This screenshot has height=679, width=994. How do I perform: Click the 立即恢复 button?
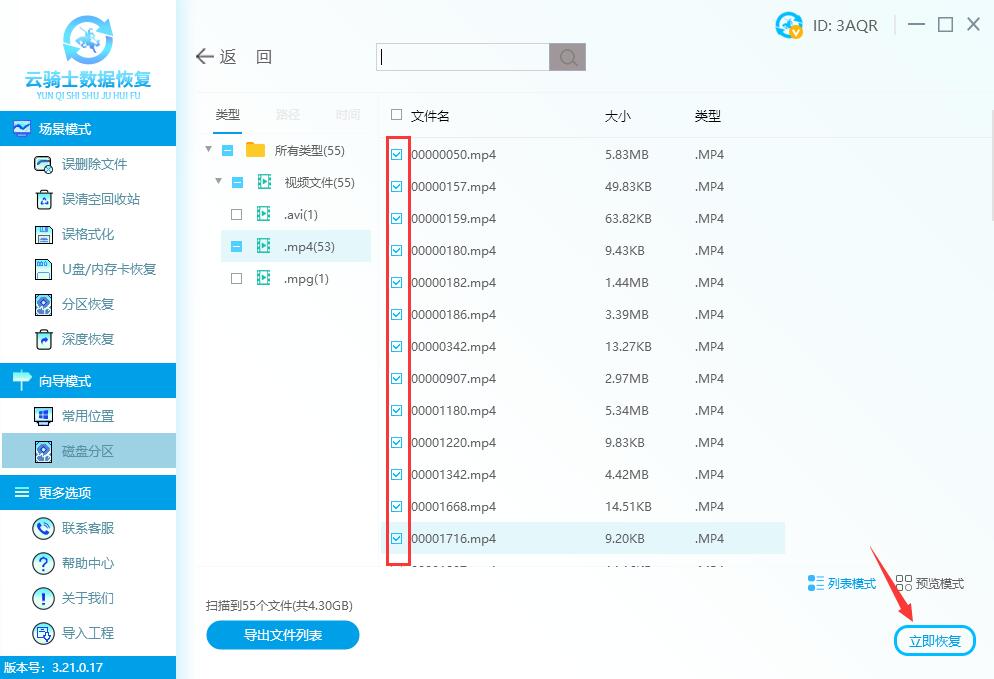tap(934, 641)
